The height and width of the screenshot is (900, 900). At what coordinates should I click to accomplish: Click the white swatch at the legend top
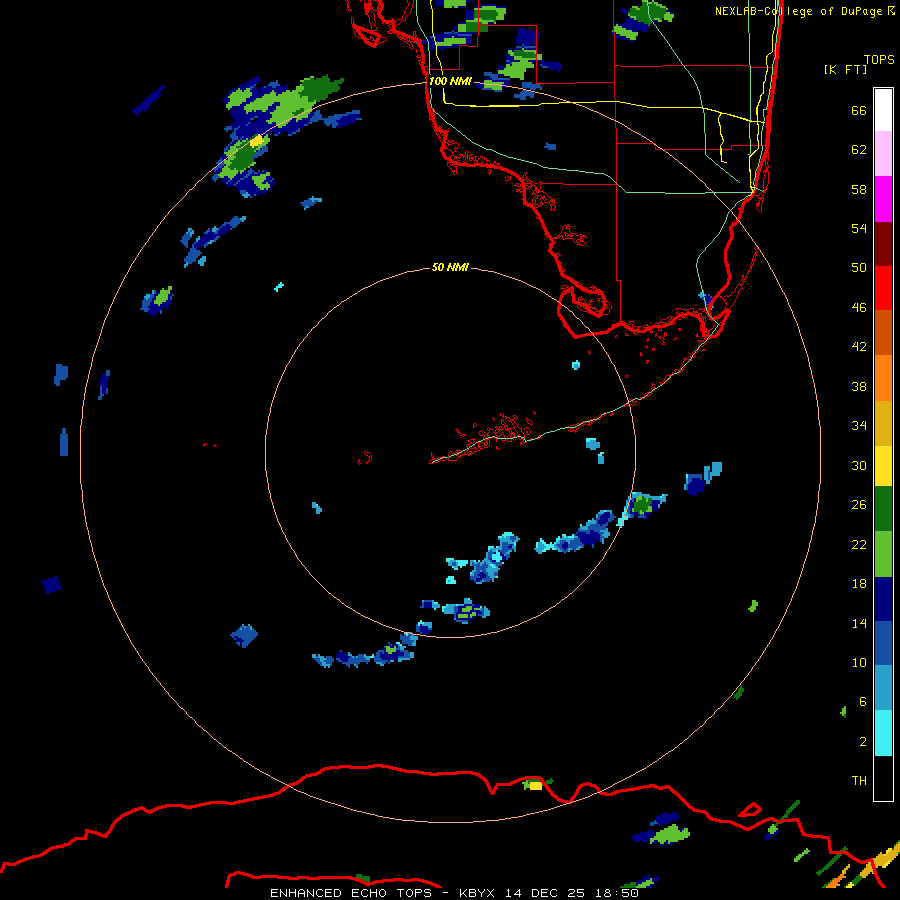[x=883, y=110]
